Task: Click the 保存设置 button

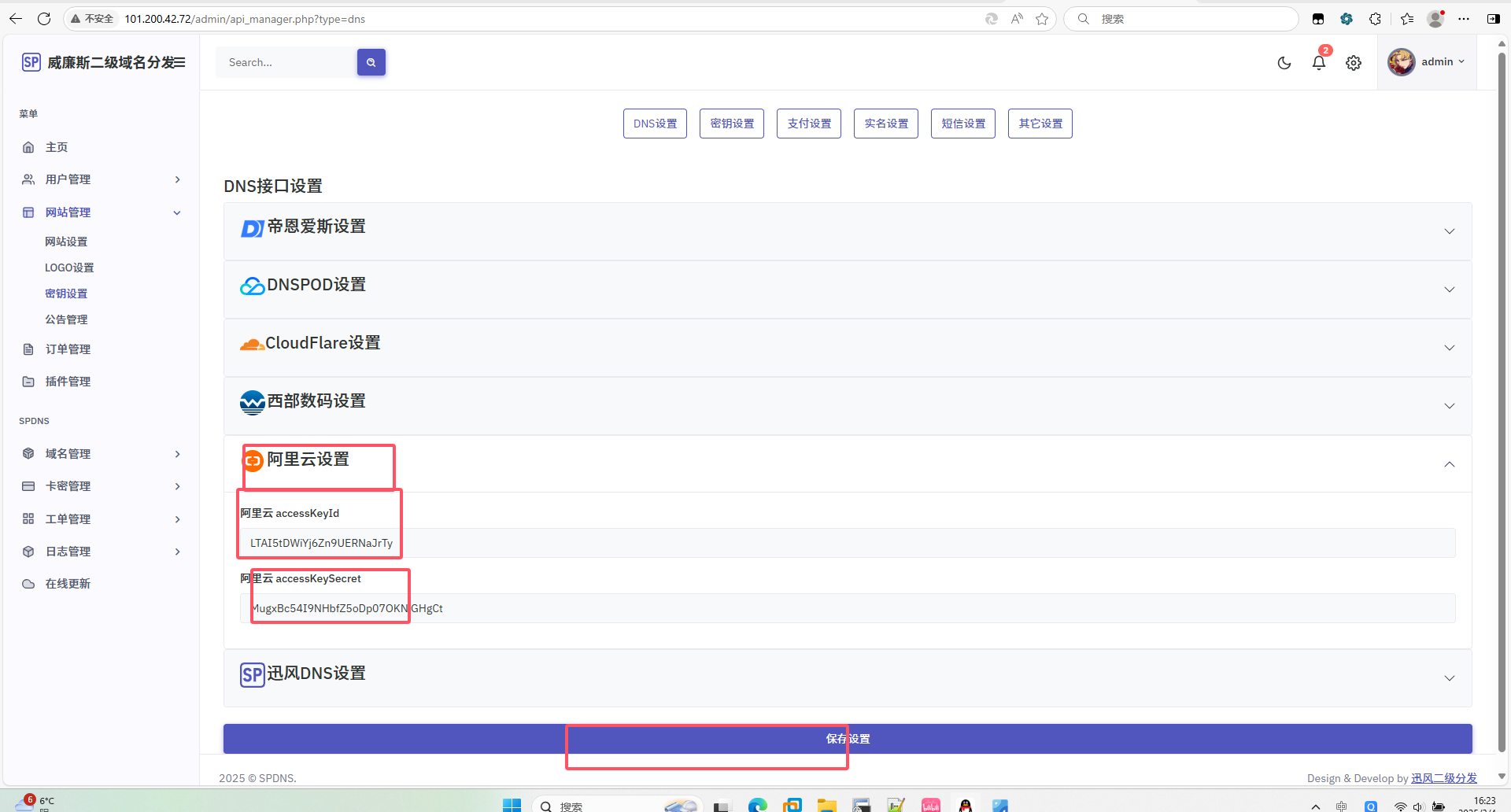Action: click(x=847, y=739)
